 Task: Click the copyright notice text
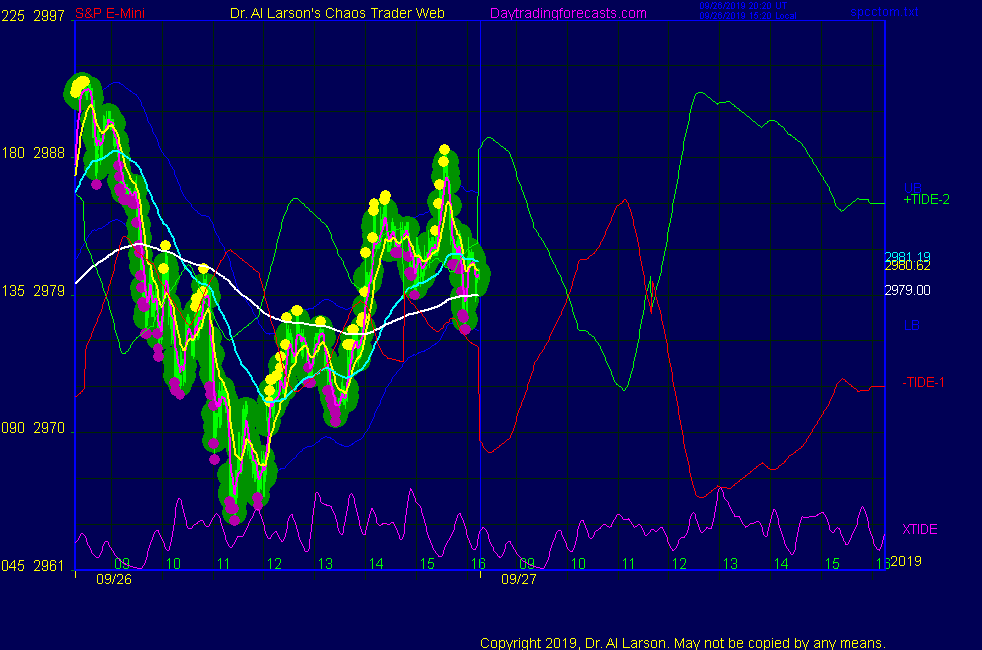coord(683,643)
